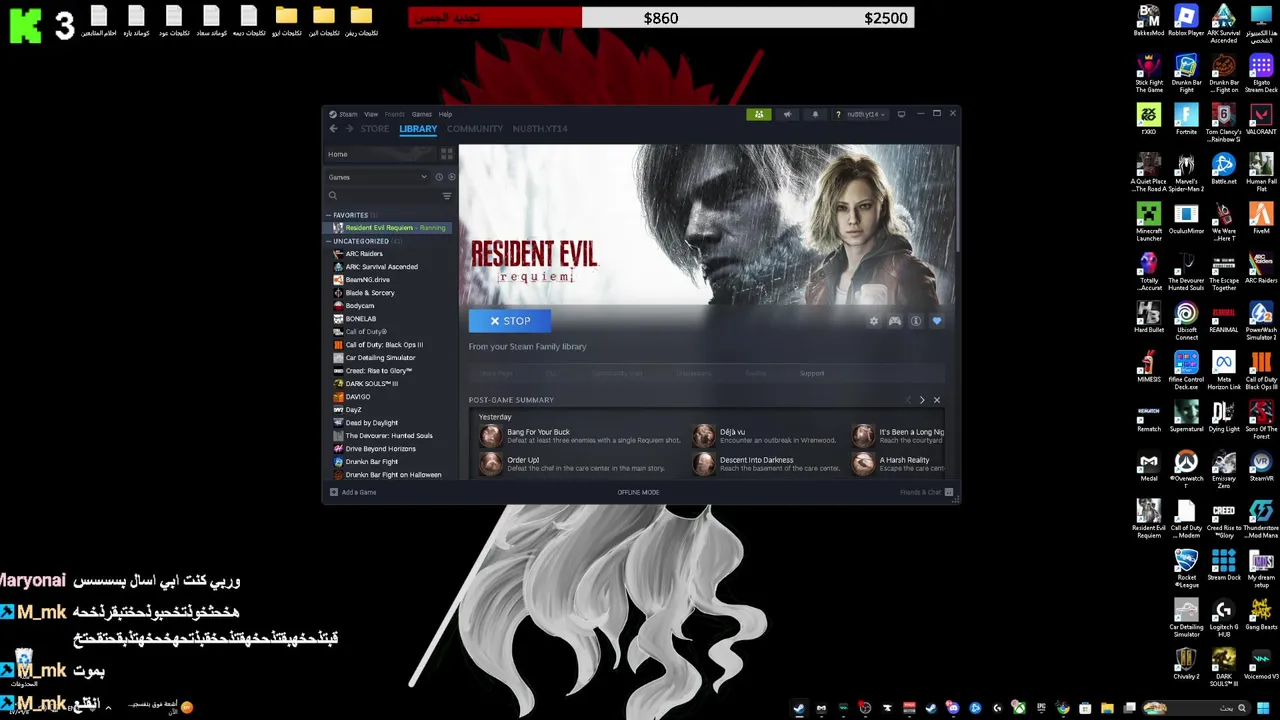Open the Games menu in Steam
The image size is (1280, 720).
(422, 114)
